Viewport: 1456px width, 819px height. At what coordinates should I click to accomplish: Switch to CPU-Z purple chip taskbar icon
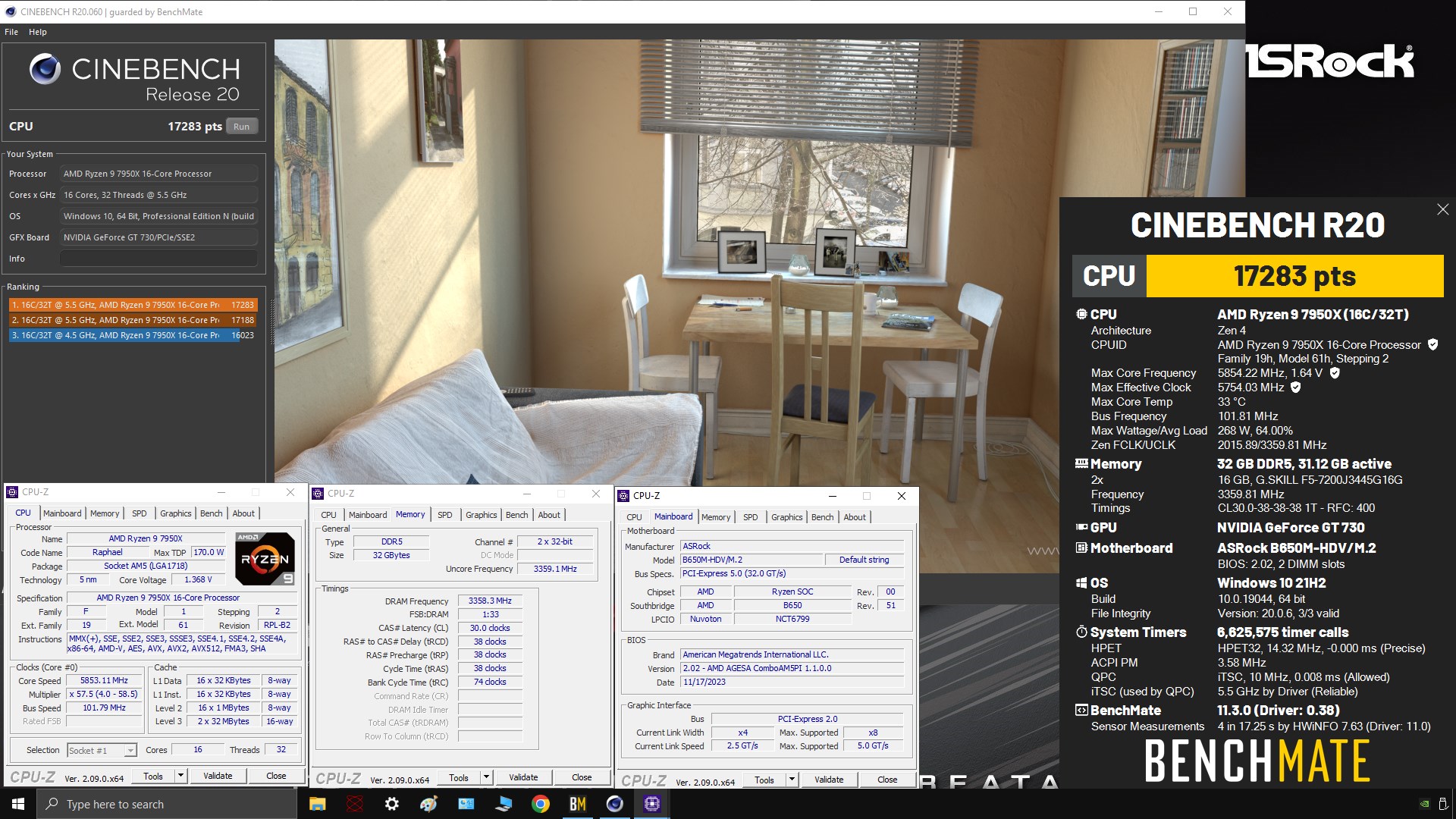tap(651, 804)
